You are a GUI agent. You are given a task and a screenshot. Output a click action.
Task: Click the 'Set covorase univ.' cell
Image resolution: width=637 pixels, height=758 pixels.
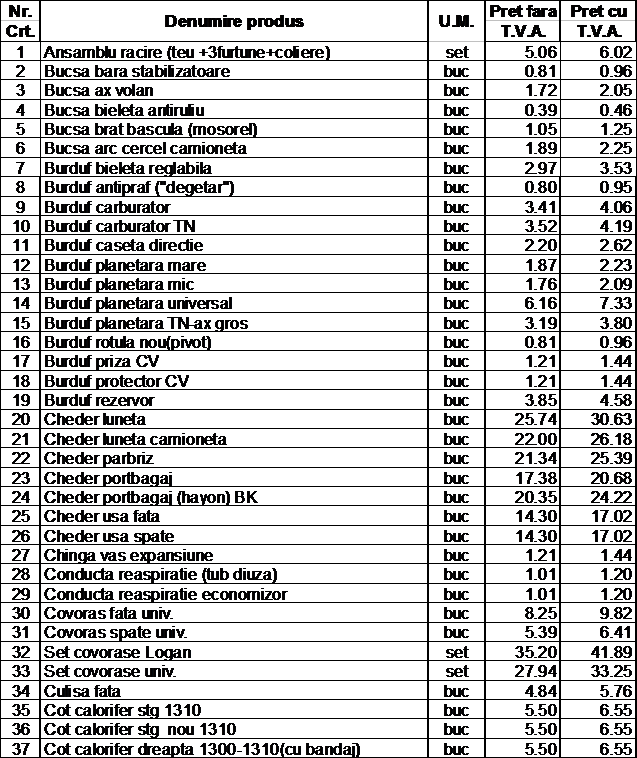234,671
